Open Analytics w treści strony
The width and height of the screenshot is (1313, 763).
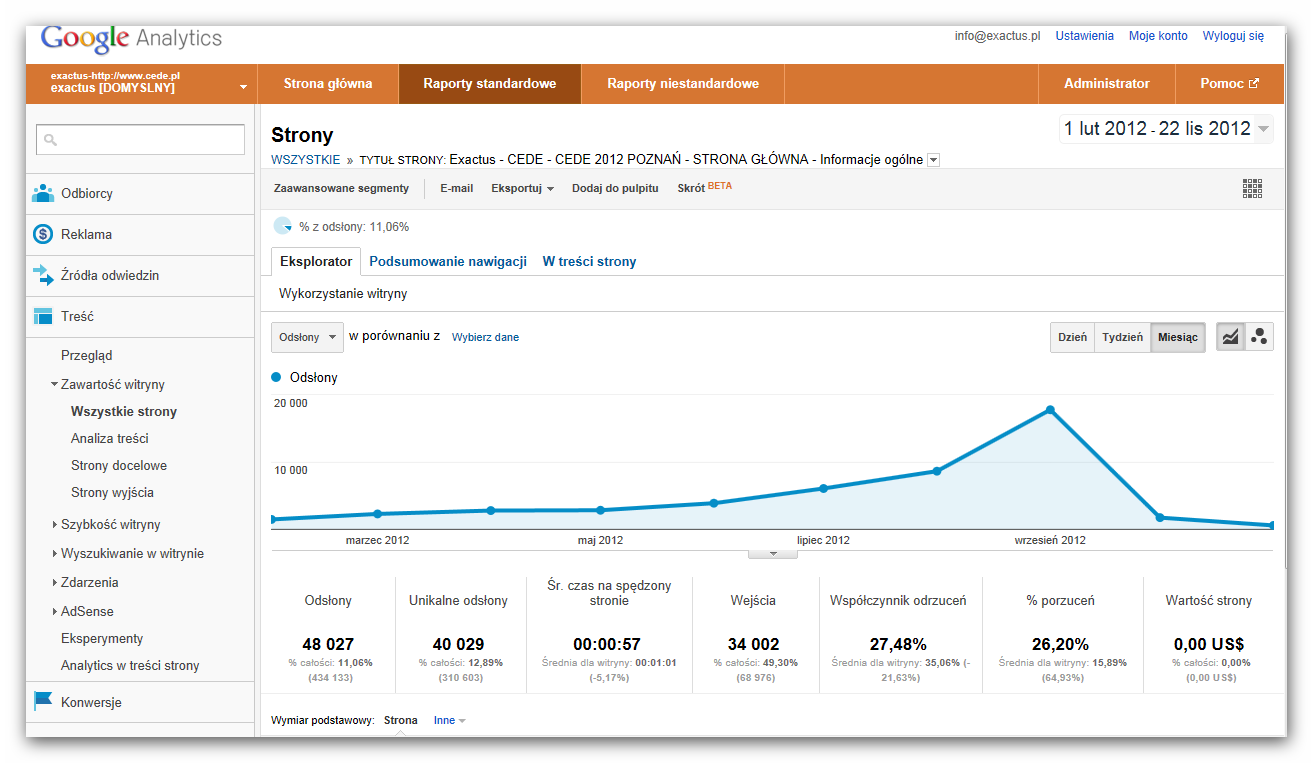click(x=130, y=665)
